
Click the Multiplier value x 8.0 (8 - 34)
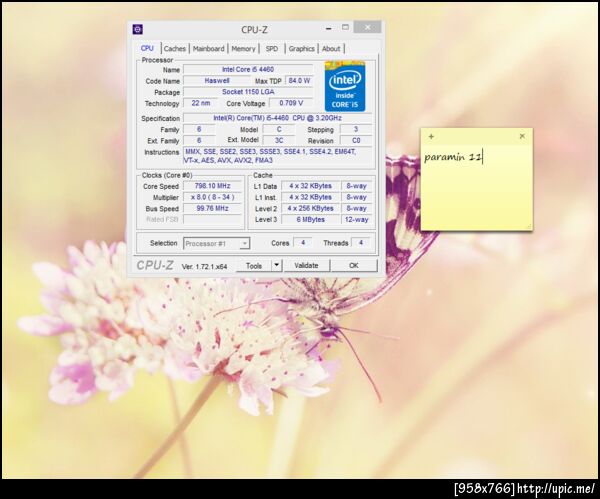(x=212, y=197)
